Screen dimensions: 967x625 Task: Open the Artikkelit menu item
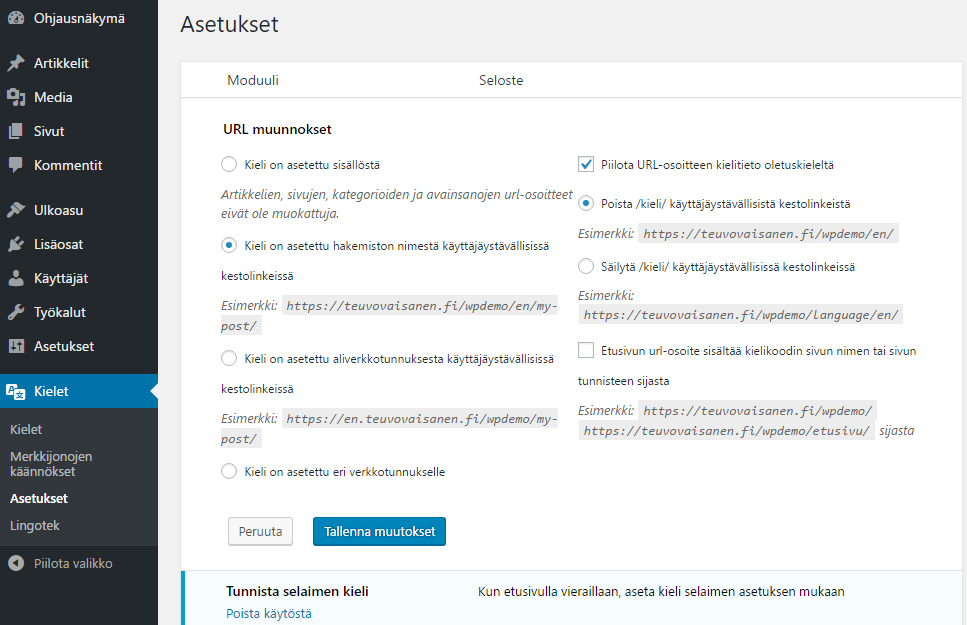click(x=61, y=63)
